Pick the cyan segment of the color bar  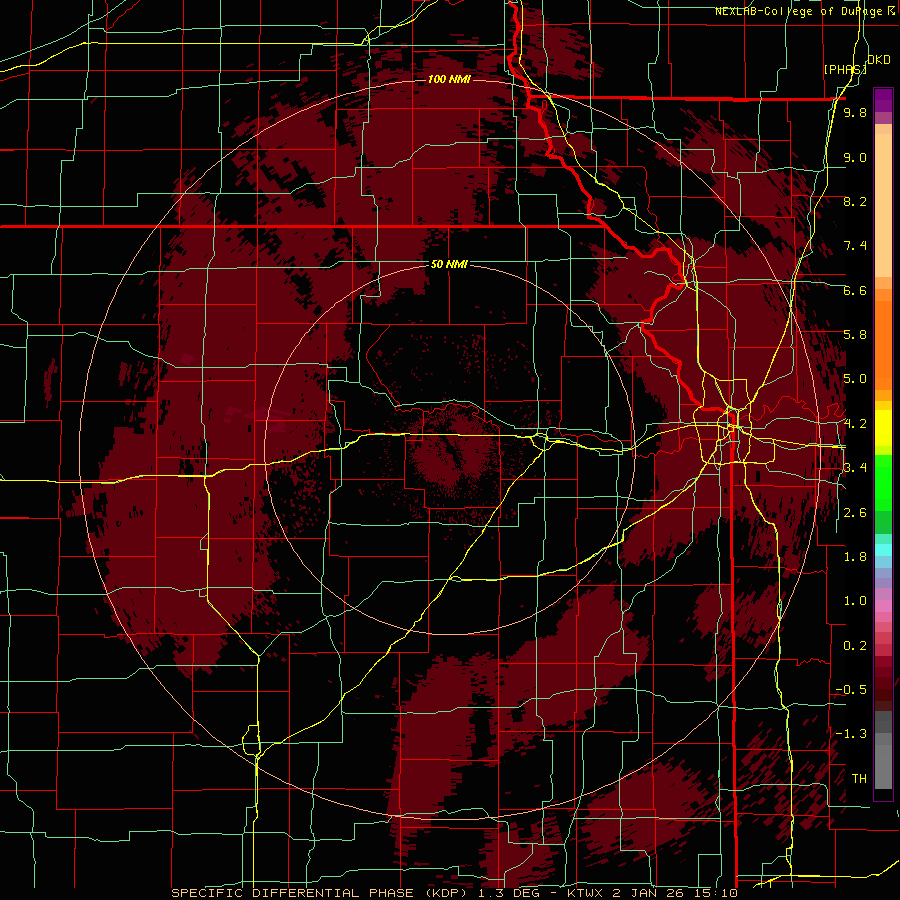click(883, 550)
